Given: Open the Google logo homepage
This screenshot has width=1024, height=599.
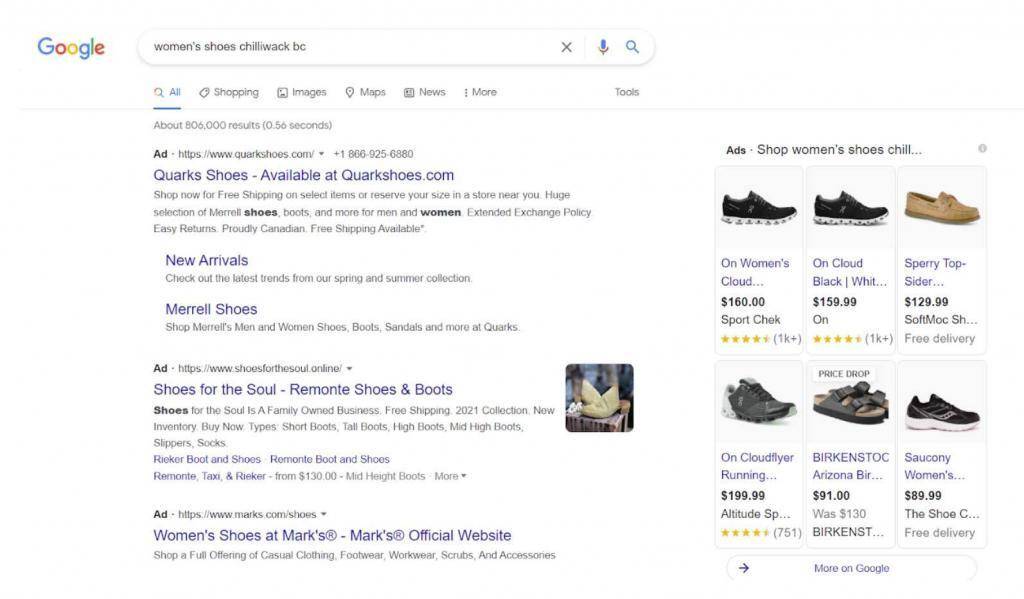Looking at the screenshot, I should [x=71, y=48].
